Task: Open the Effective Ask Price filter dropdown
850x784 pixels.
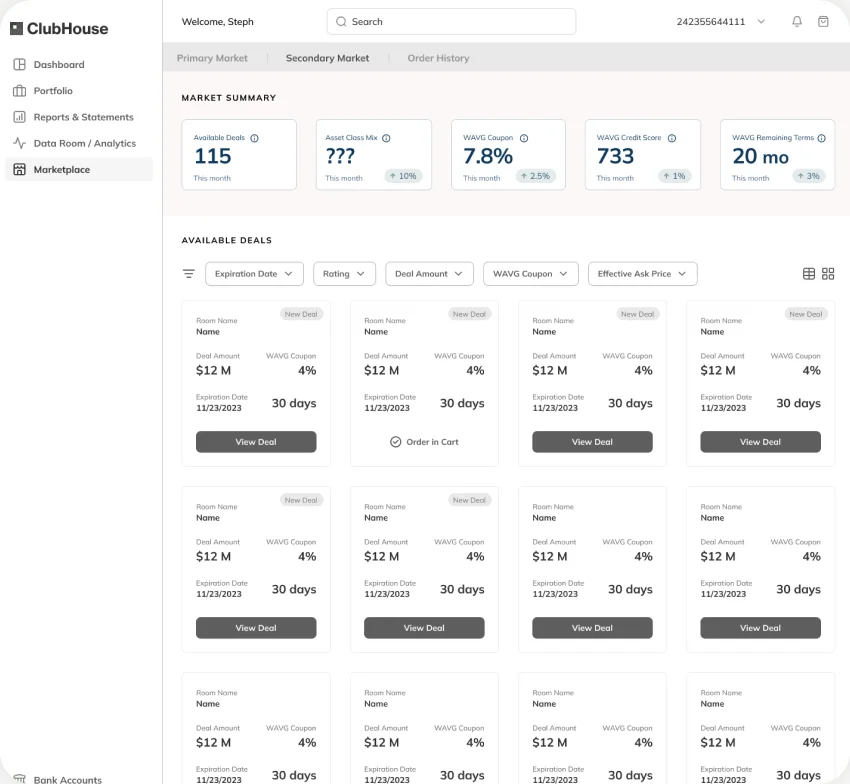Action: pos(642,274)
